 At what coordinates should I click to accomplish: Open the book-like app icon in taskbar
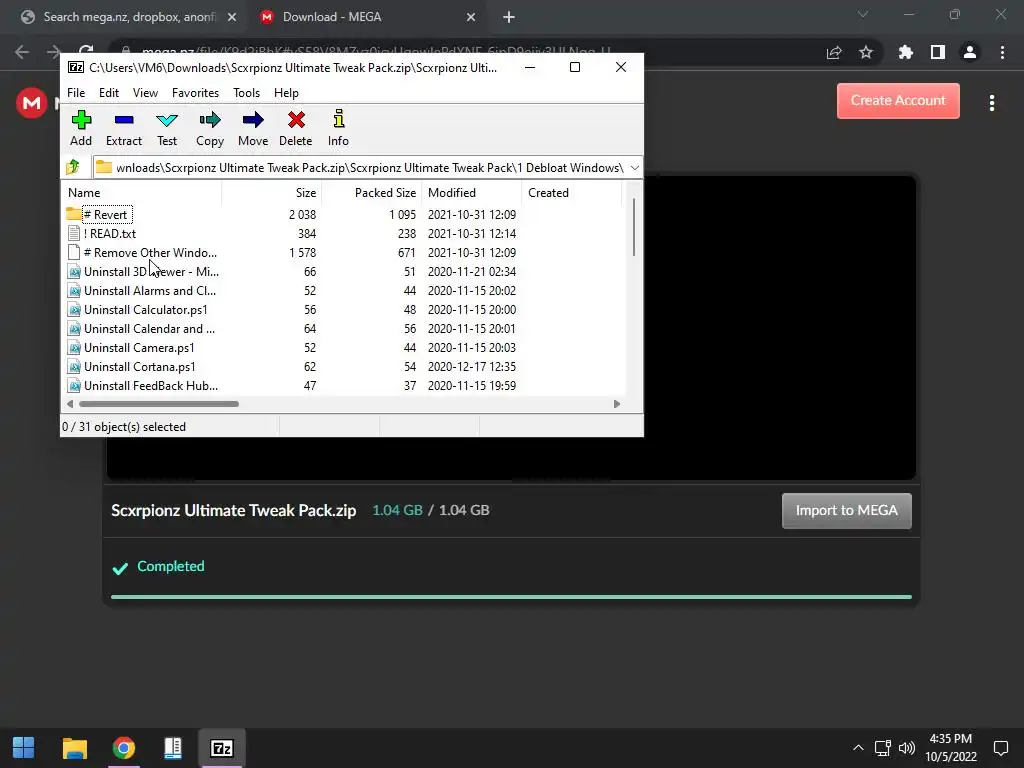point(172,748)
